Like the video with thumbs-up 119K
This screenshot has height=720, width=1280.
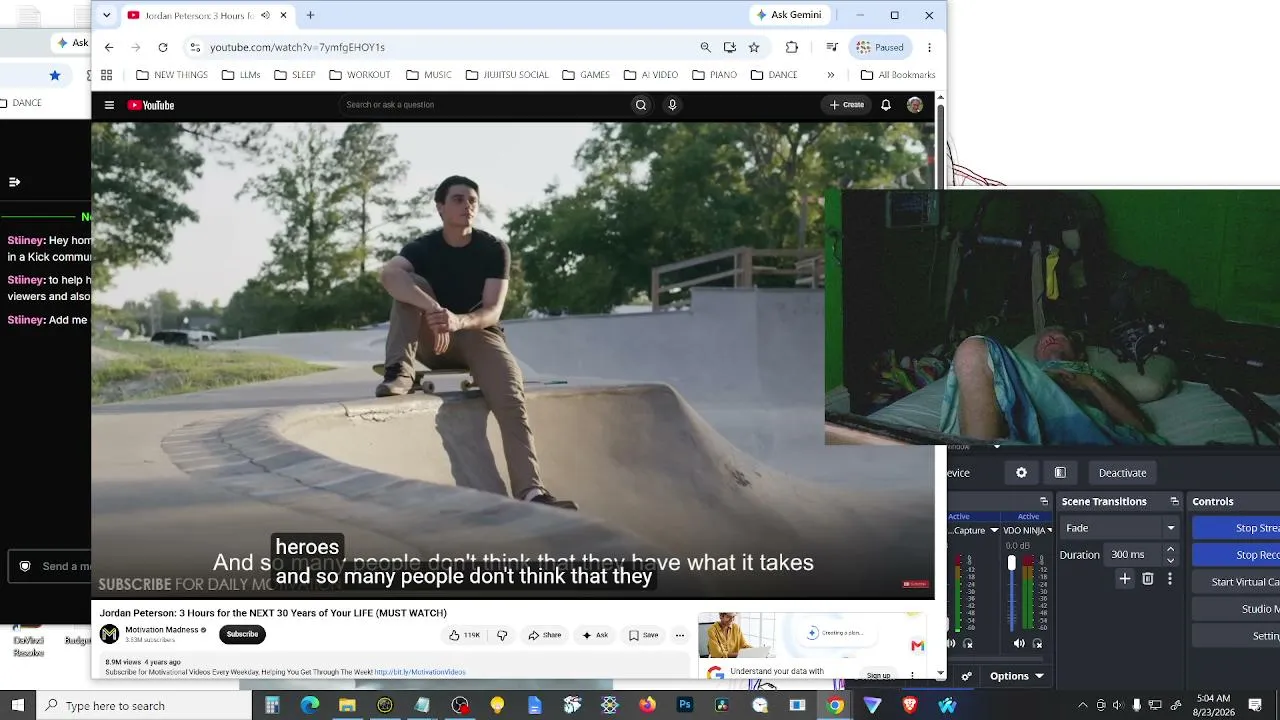[x=464, y=635]
